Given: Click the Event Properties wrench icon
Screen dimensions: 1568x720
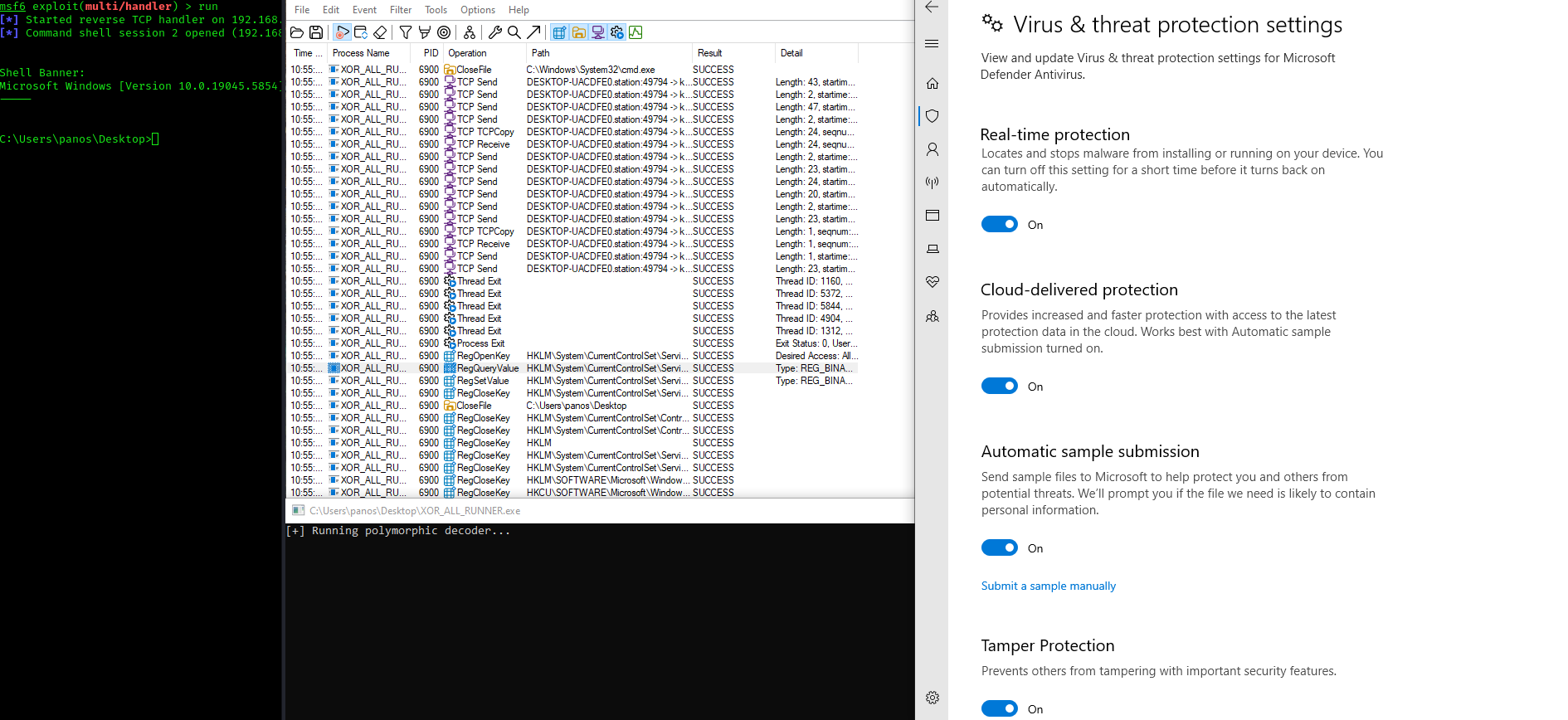Looking at the screenshot, I should pos(495,32).
